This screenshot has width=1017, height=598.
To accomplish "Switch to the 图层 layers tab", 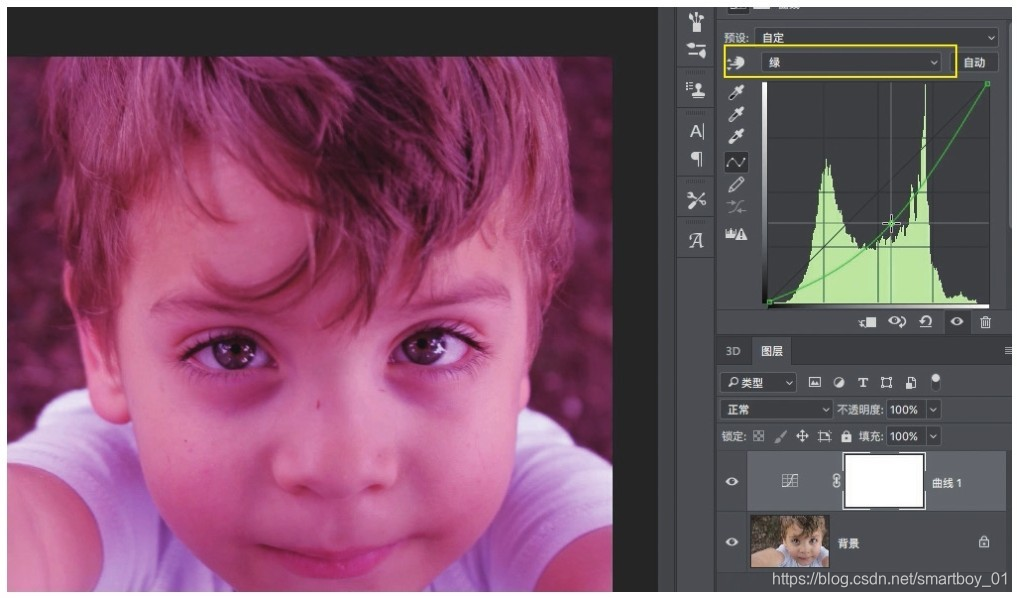I will 772,351.
